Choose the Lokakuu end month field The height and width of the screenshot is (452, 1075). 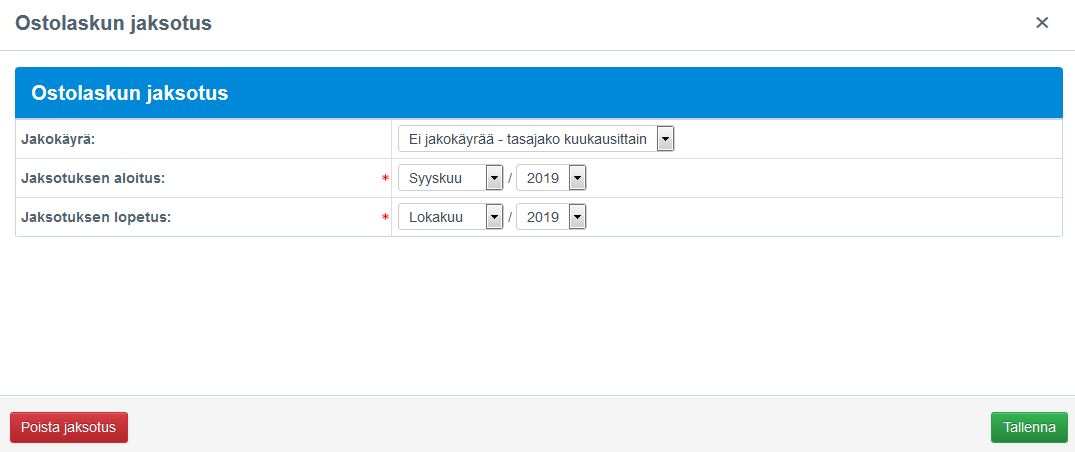(442, 217)
